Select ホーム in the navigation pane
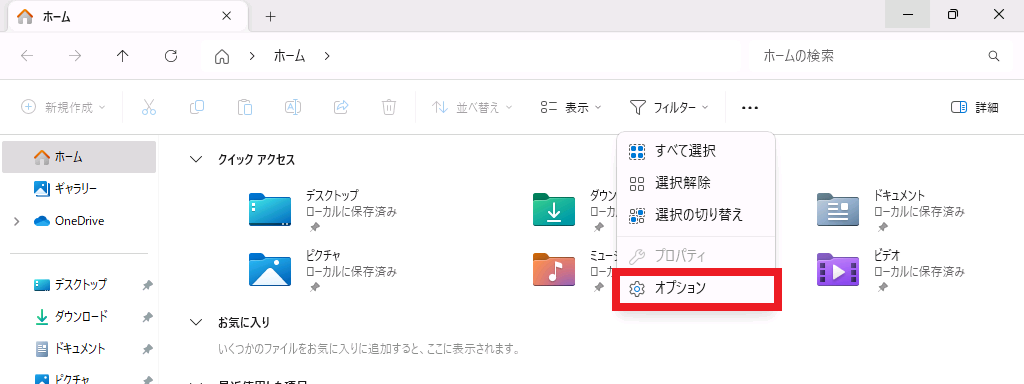The width and height of the screenshot is (1024, 384). tap(79, 157)
